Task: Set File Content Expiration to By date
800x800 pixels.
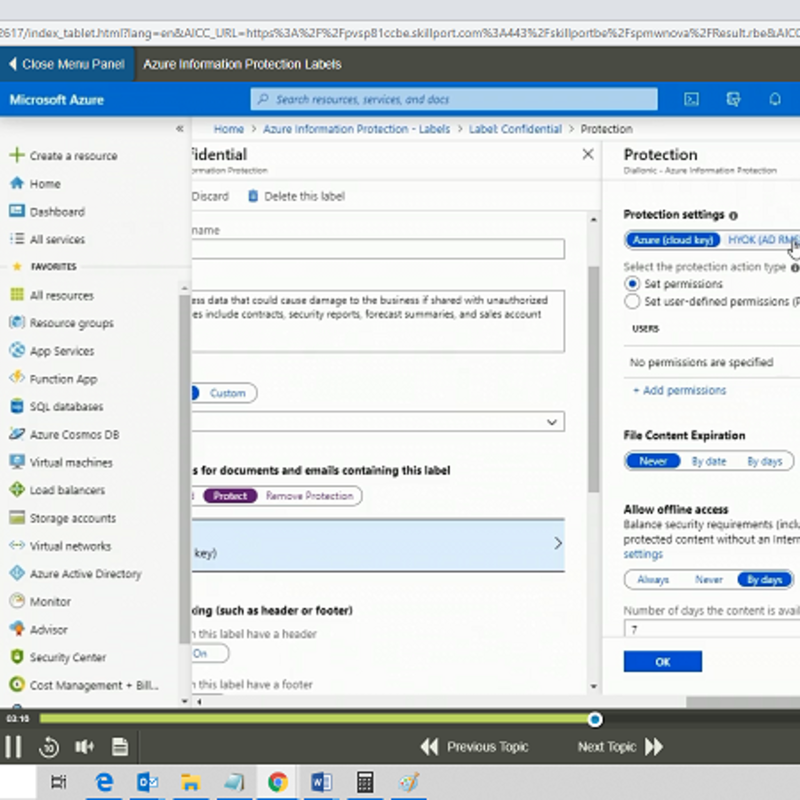Action: tap(709, 461)
